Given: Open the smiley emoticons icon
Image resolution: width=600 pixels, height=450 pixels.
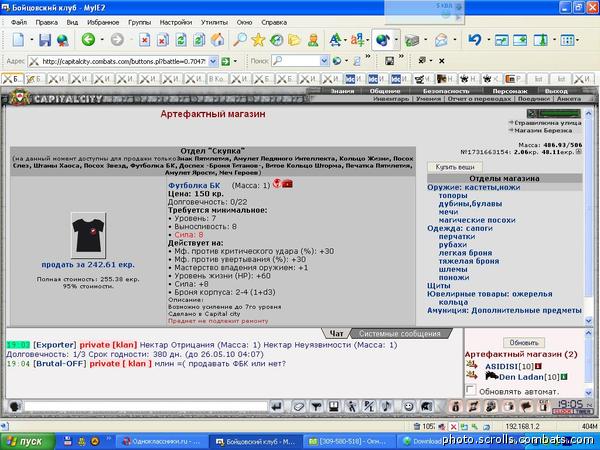Looking at the screenshot, I should point(409,406).
